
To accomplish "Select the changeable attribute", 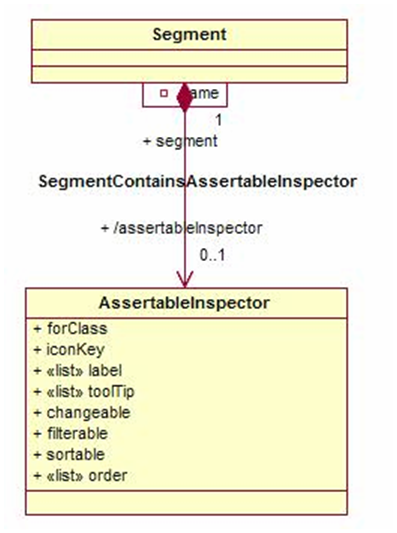I will pyautogui.click(x=82, y=413).
